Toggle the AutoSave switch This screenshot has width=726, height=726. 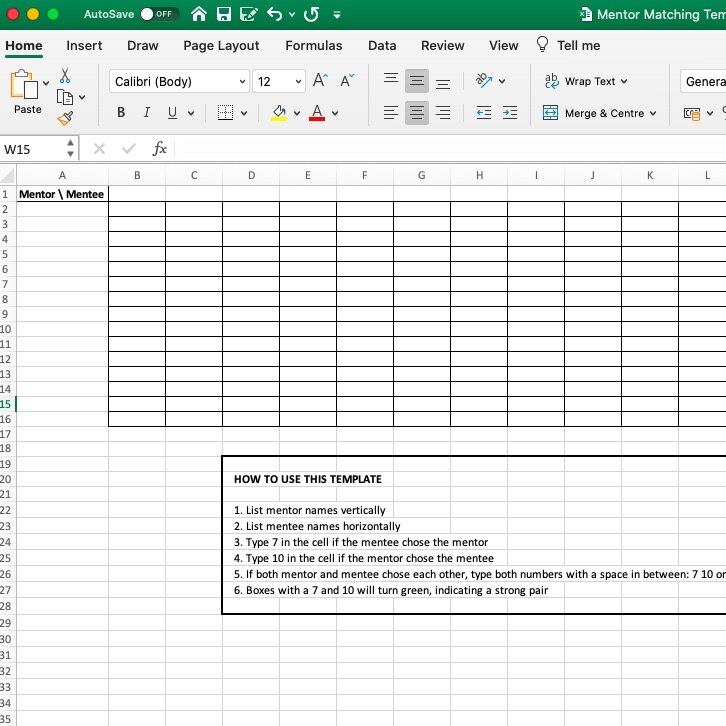point(158,14)
